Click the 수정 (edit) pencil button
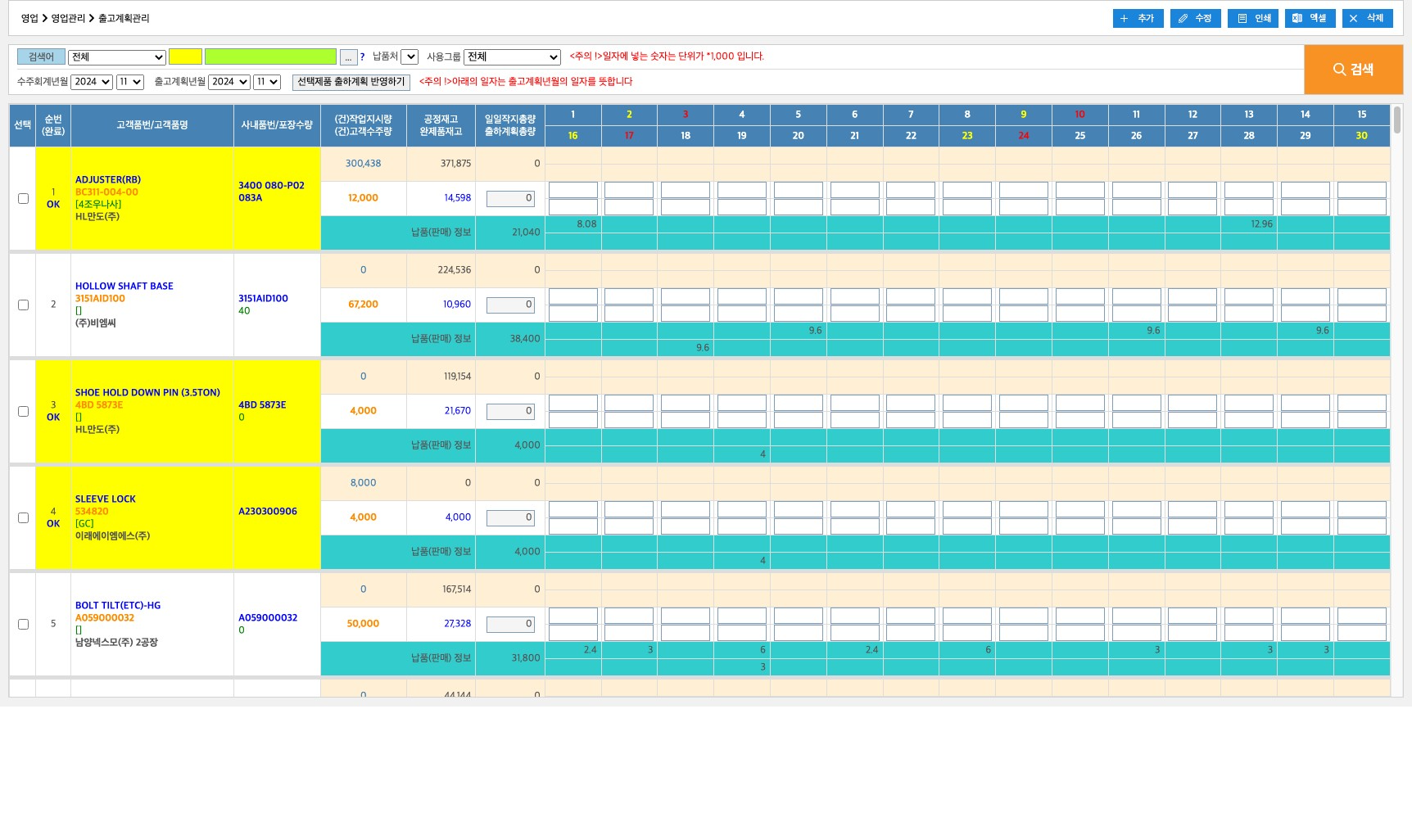The height and width of the screenshot is (840, 1412). 1195,18
